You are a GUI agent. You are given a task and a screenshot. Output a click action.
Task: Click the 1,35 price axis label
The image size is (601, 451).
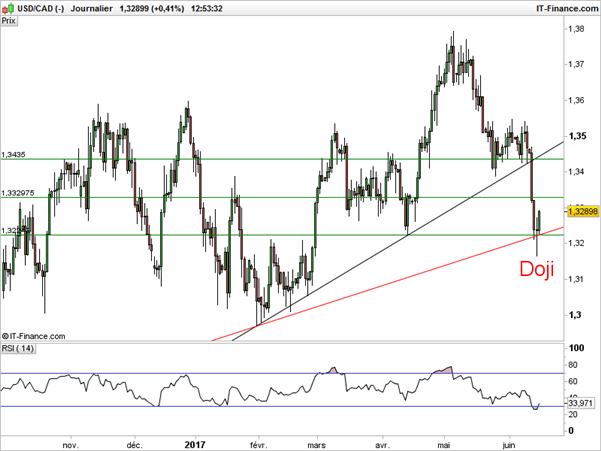[577, 136]
